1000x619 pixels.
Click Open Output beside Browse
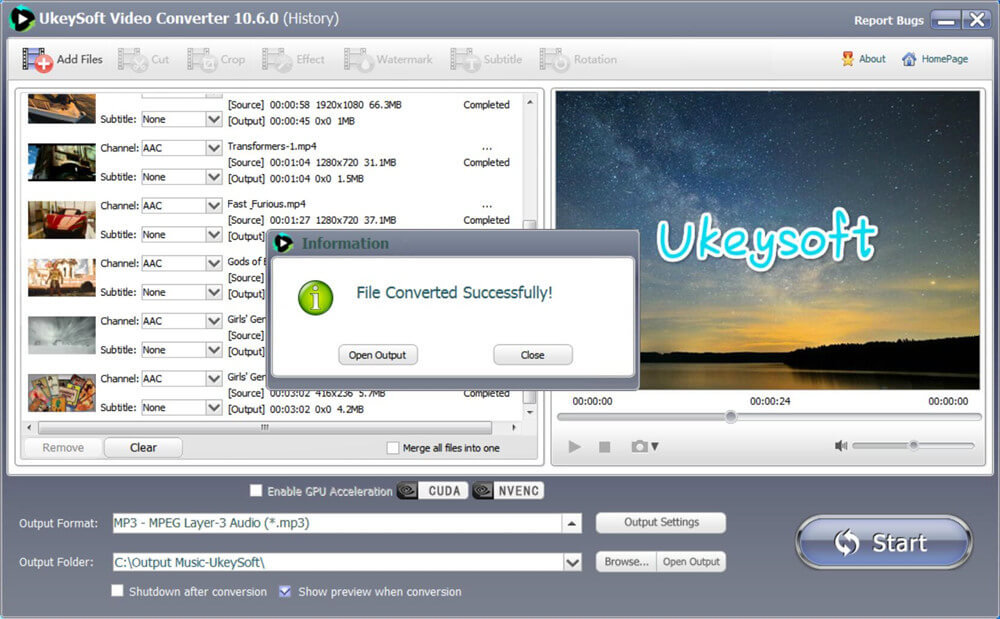tap(691, 562)
